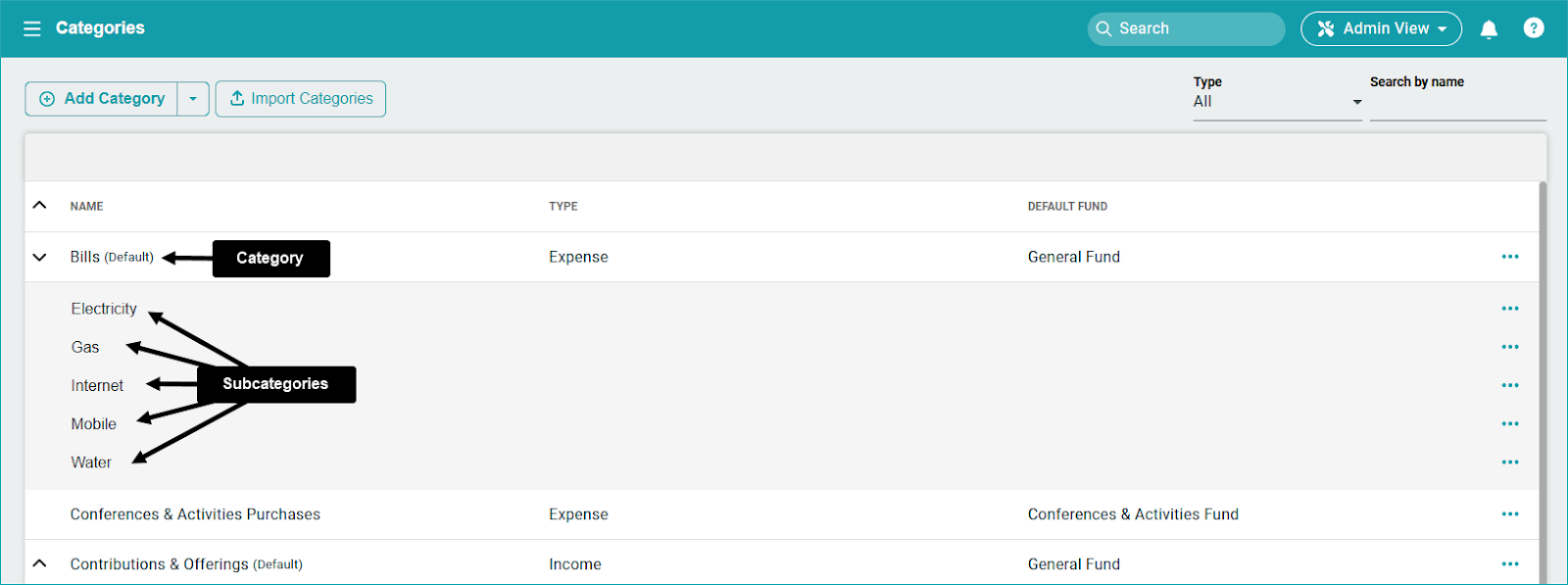
Task: Open the three-dot menu for Internet
Action: (x=1510, y=385)
